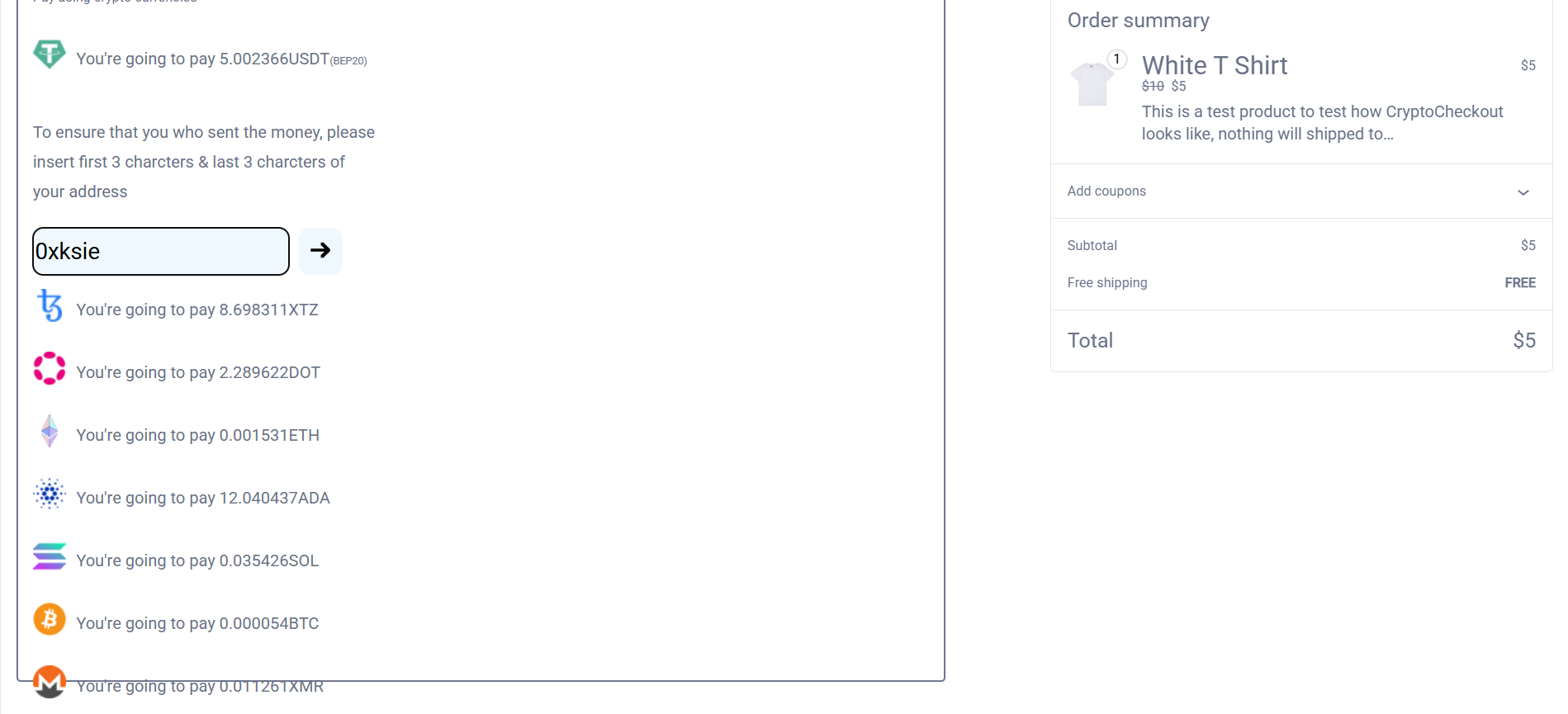Viewport: 1568px width, 714px height.
Task: Click the address characters input field
Action: click(x=161, y=251)
